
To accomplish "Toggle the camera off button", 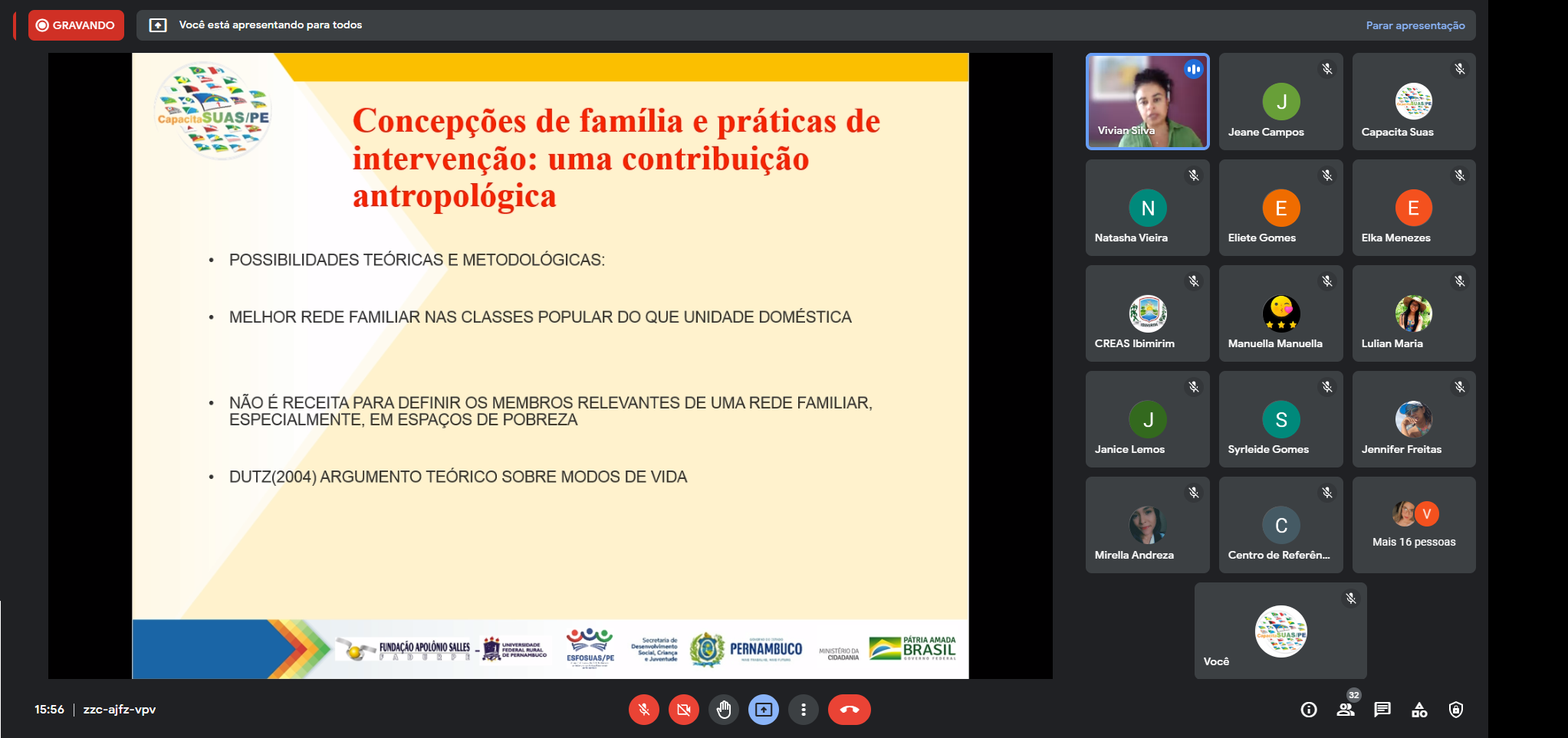I will point(683,710).
